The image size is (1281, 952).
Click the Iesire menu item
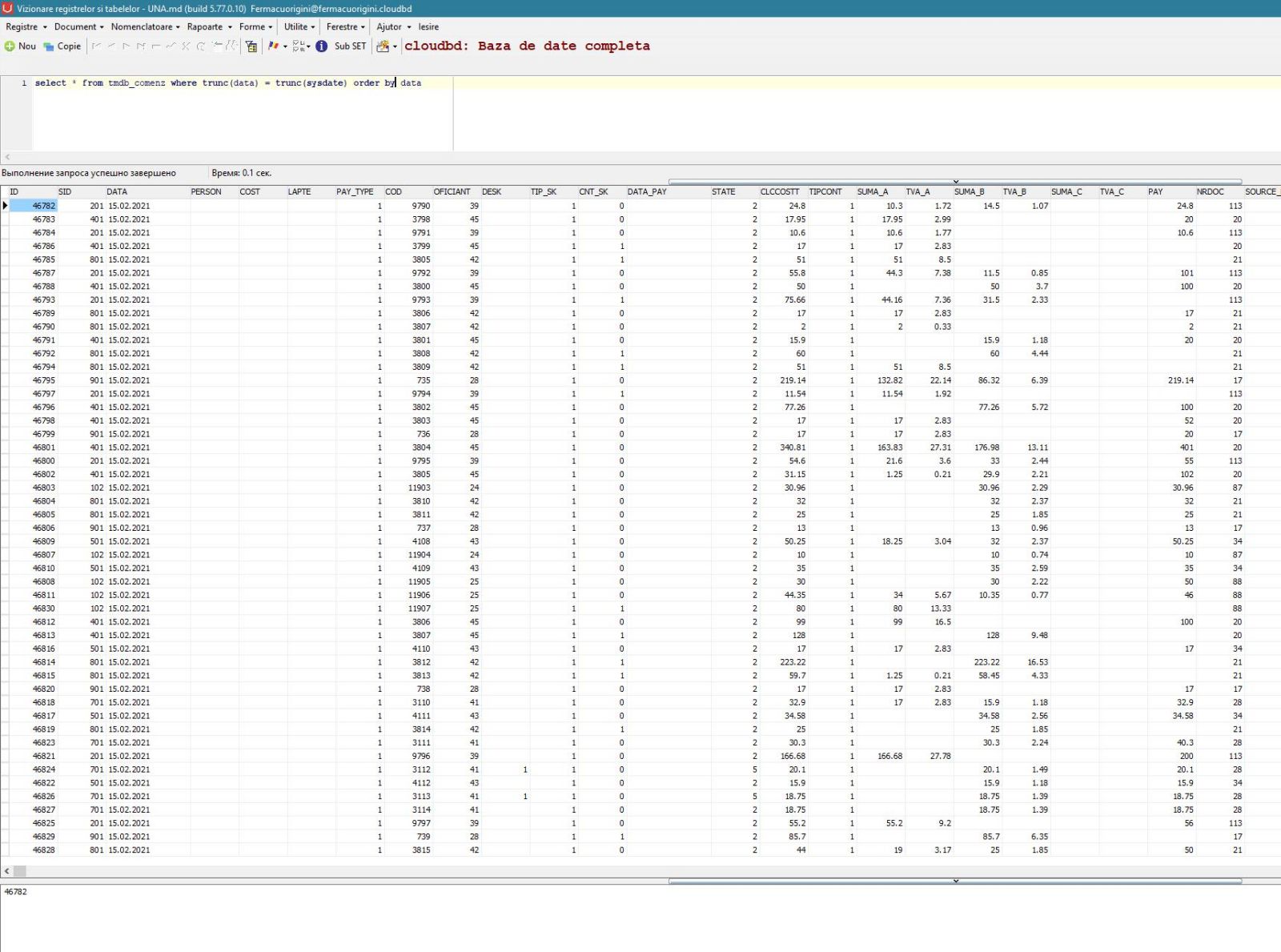pos(428,26)
